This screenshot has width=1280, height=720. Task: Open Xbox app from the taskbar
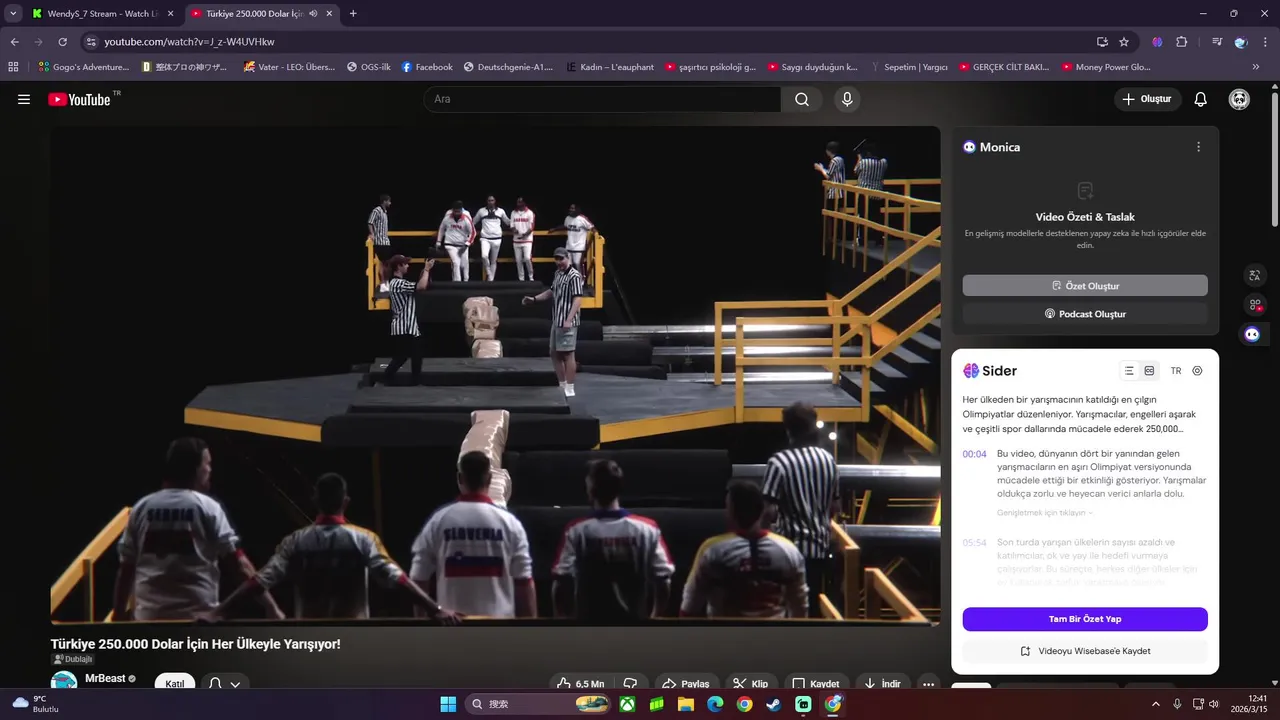click(627, 704)
